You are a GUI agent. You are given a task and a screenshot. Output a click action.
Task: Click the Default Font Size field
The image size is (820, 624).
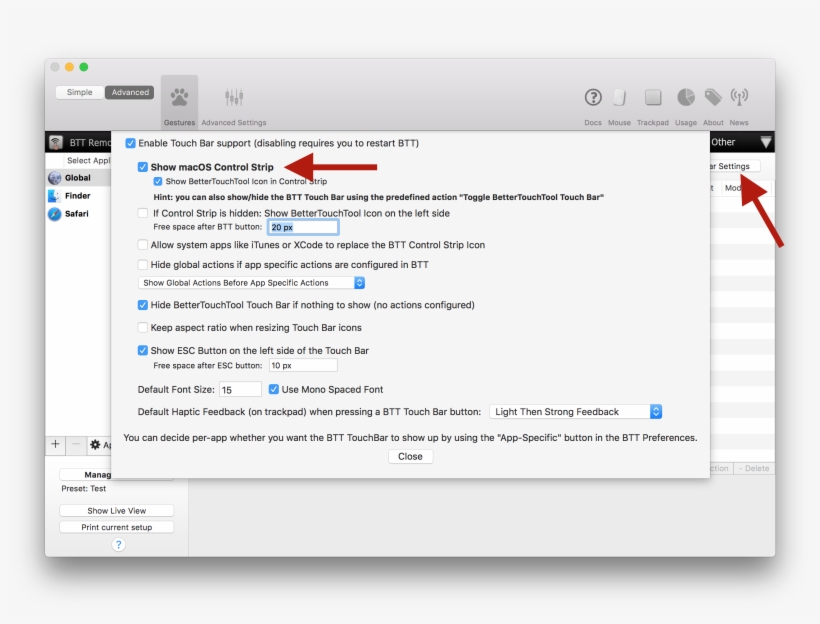240,390
